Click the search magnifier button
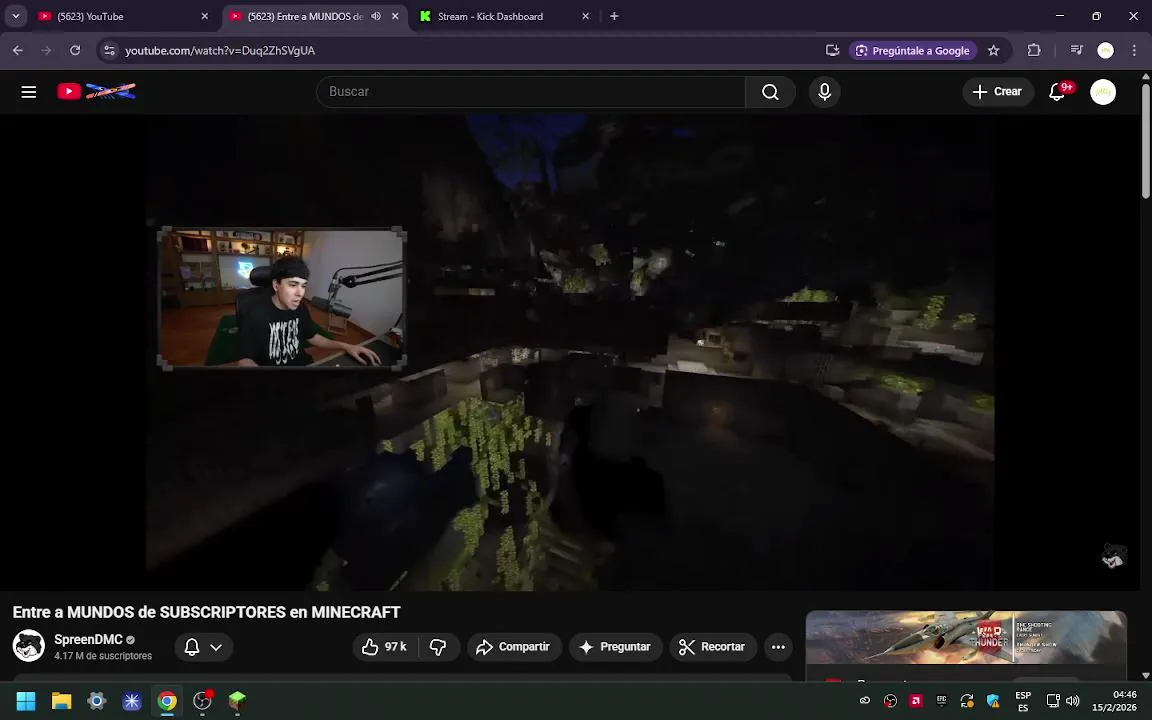This screenshot has width=1152, height=720. point(770,92)
